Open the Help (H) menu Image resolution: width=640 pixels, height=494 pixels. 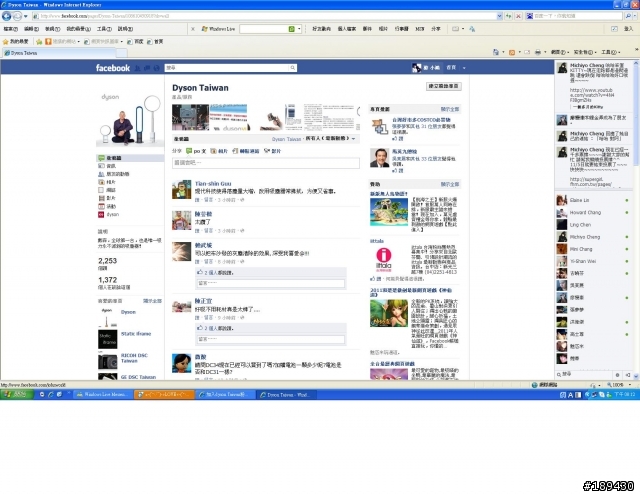coord(125,29)
